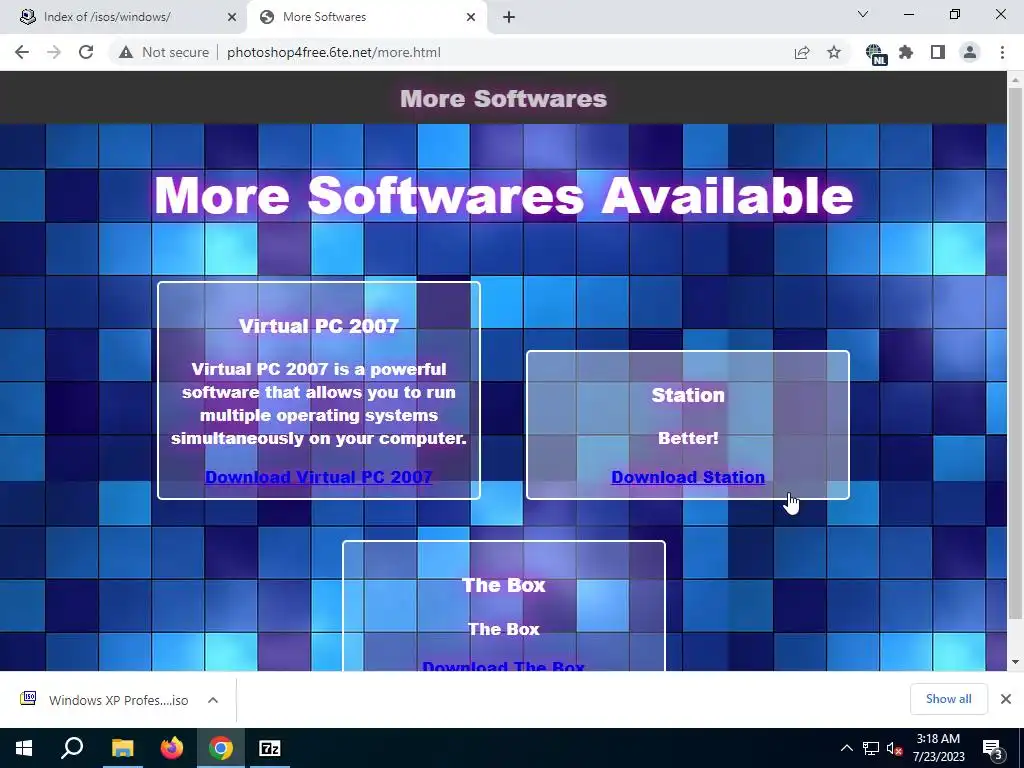The width and height of the screenshot is (1024, 768).
Task: Close the downloads bar
Action: (x=1006, y=699)
